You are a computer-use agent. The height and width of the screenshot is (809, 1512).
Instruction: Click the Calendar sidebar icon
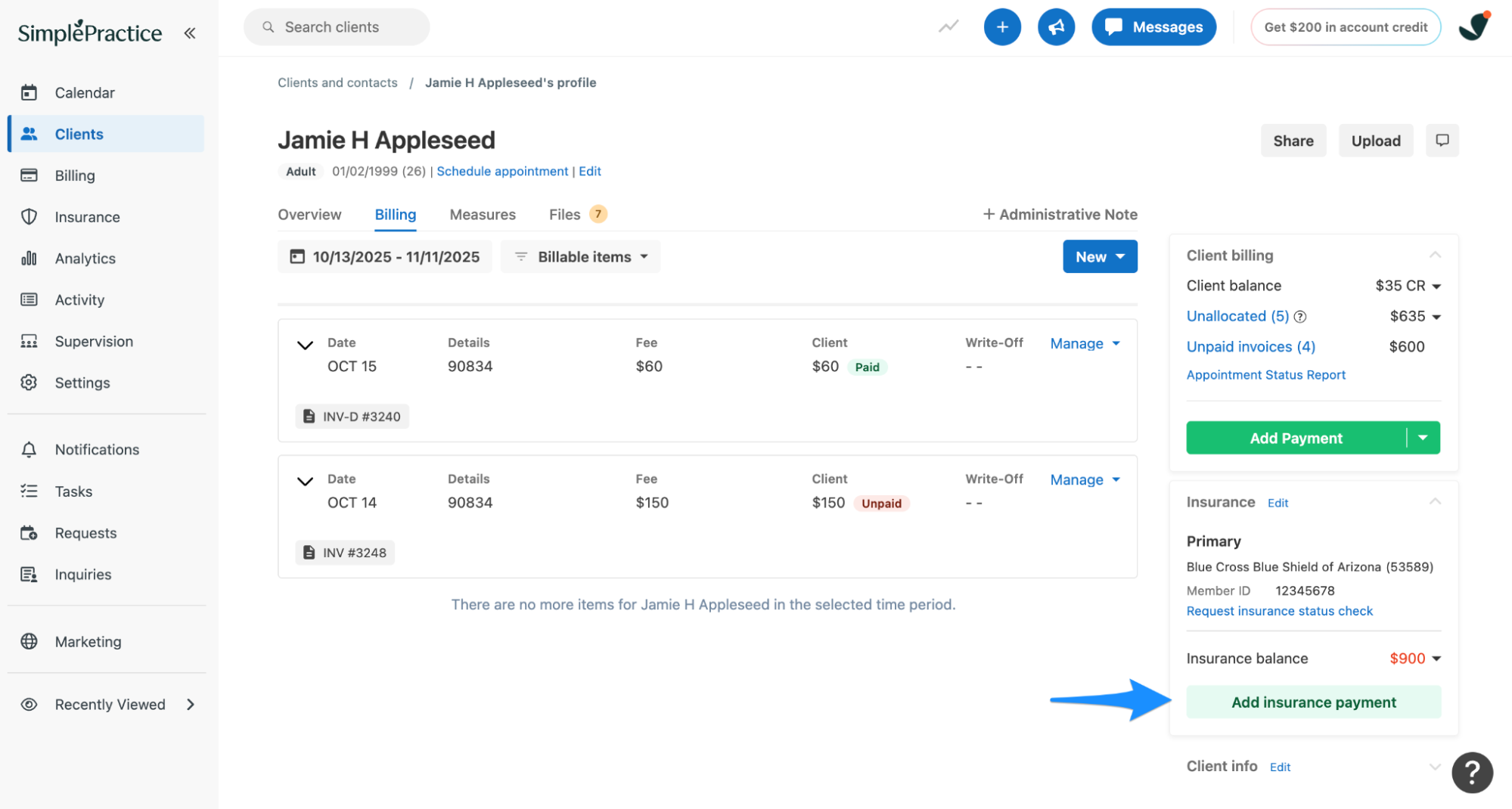click(29, 92)
